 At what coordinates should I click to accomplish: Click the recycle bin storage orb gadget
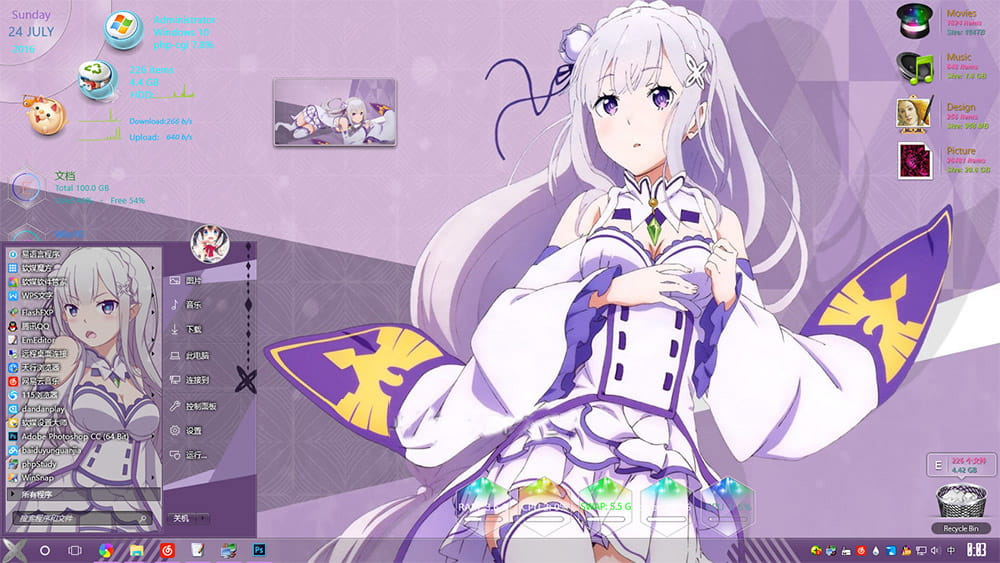pyautogui.click(x=98, y=80)
